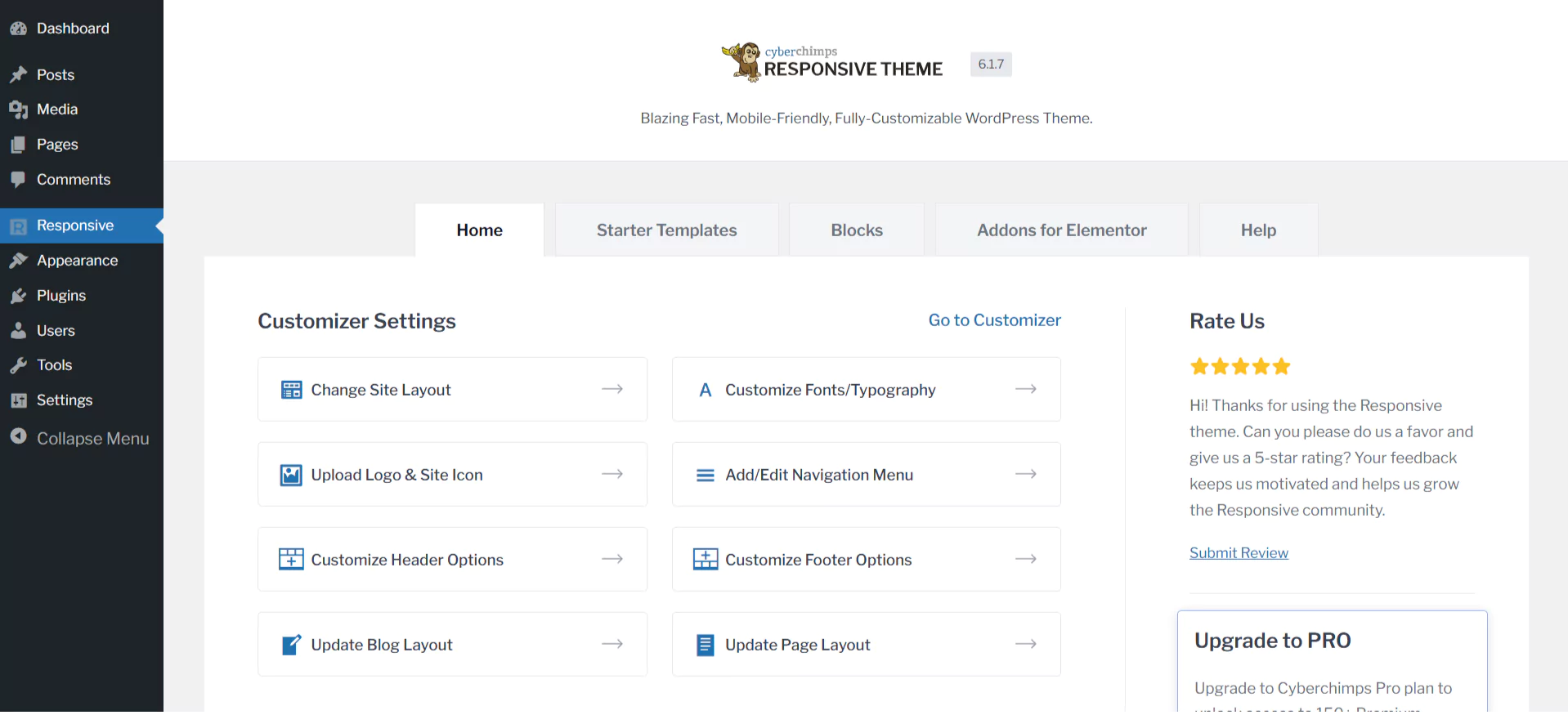Image resolution: width=1568 pixels, height=715 pixels.
Task: Follow the Go to Customizer link
Action: click(995, 320)
